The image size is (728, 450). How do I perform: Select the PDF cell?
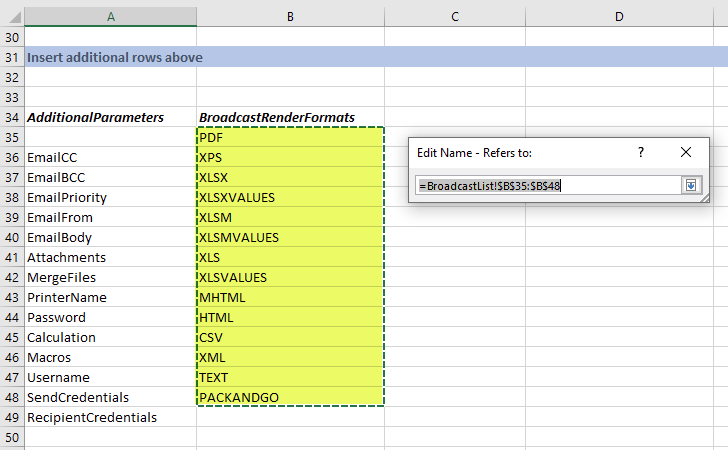click(290, 137)
